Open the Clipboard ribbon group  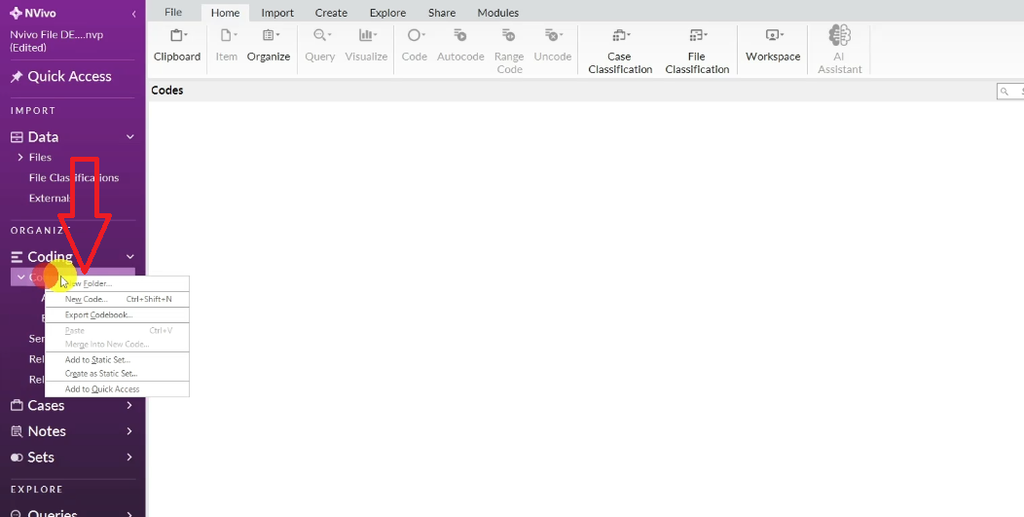(x=177, y=46)
